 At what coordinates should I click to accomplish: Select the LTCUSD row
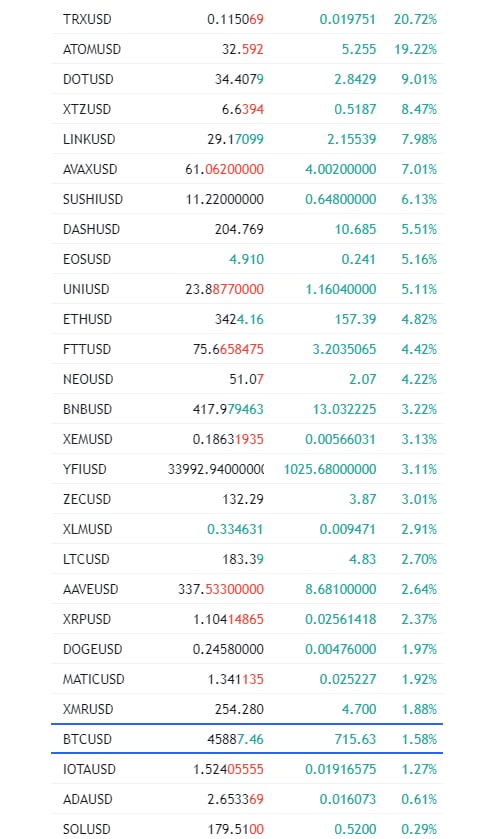click(x=247, y=559)
